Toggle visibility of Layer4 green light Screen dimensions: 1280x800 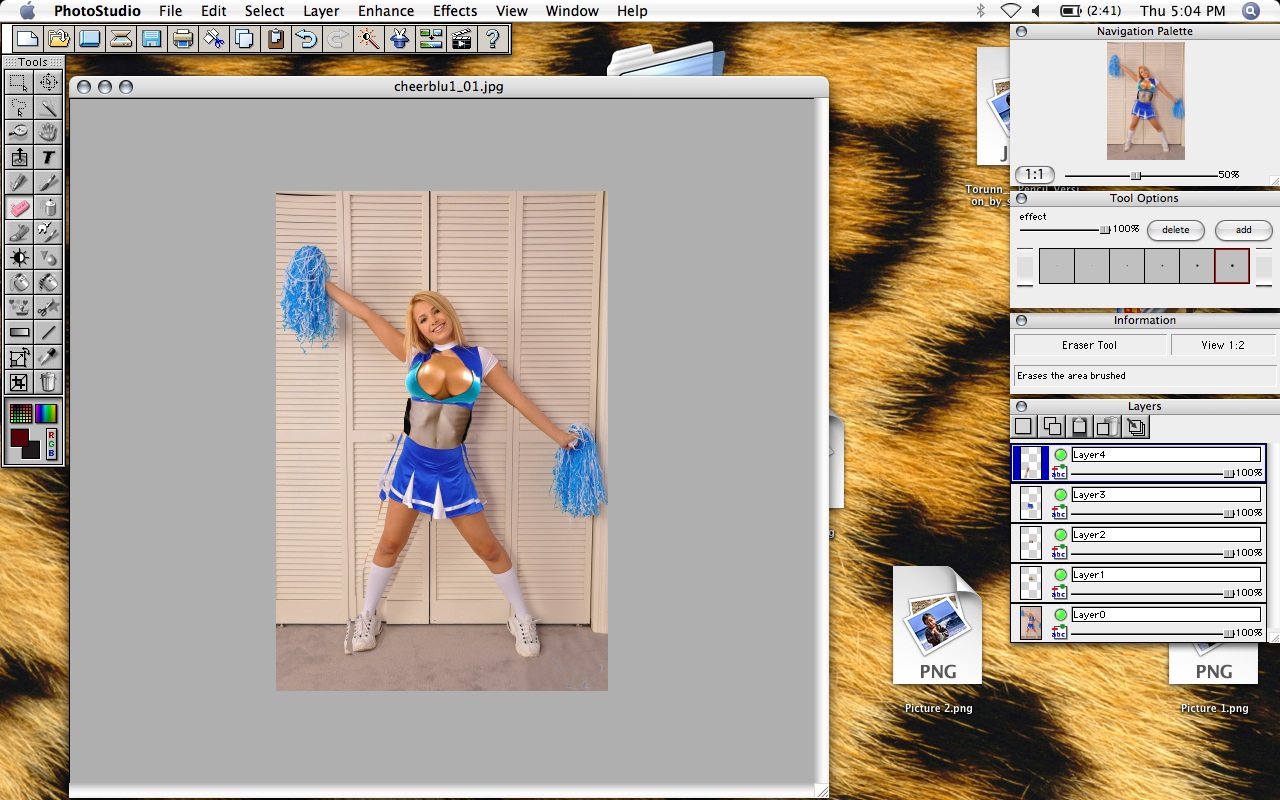click(x=1060, y=455)
